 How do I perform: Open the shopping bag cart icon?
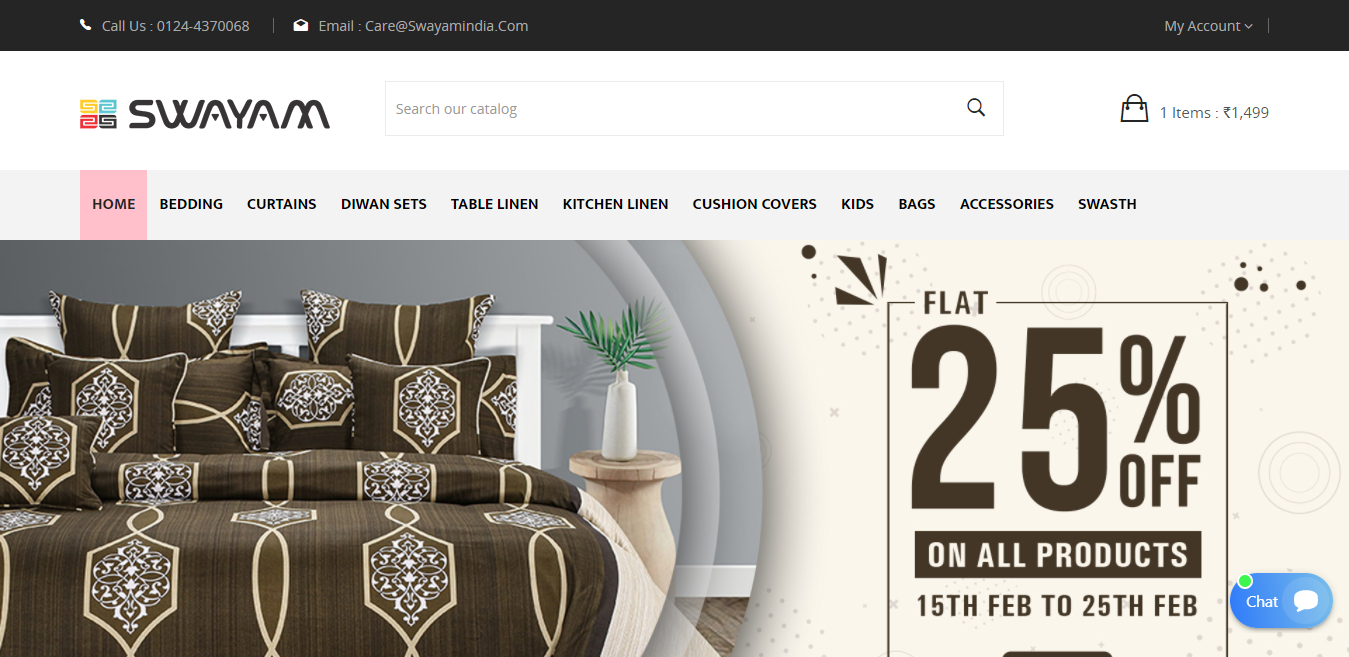click(x=1134, y=108)
